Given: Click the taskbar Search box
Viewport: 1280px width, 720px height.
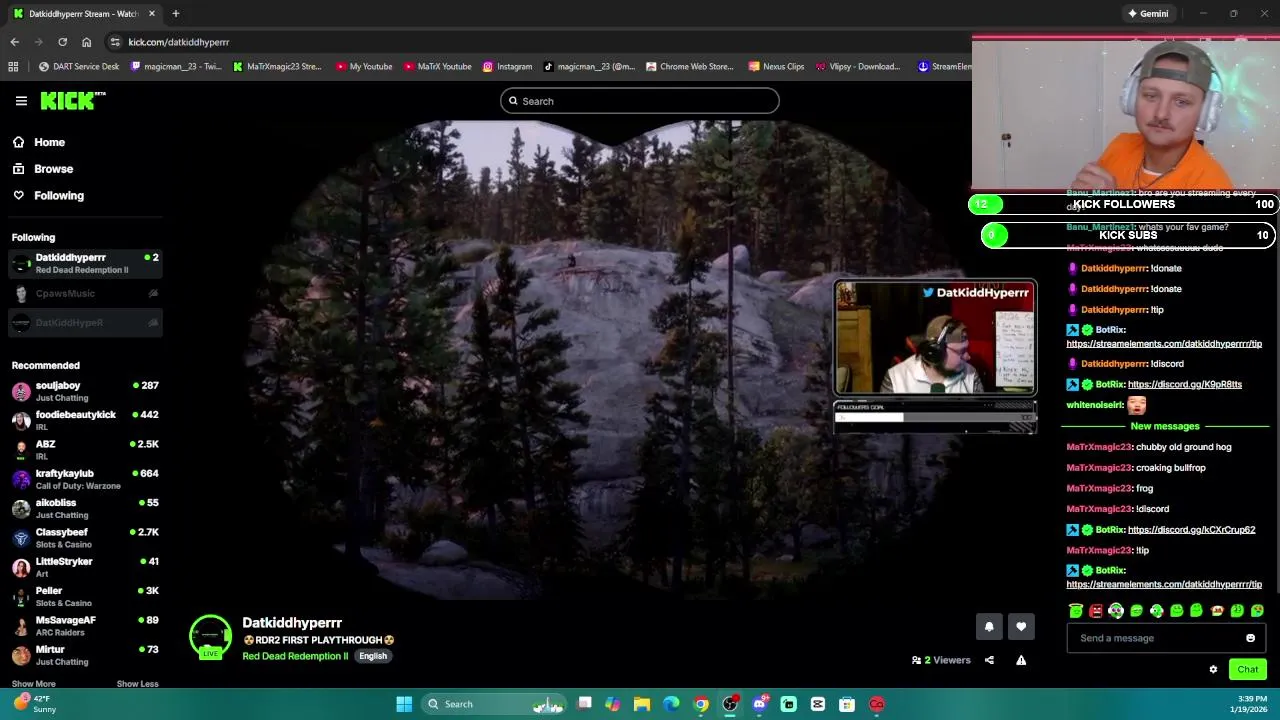Looking at the screenshot, I should [495, 704].
